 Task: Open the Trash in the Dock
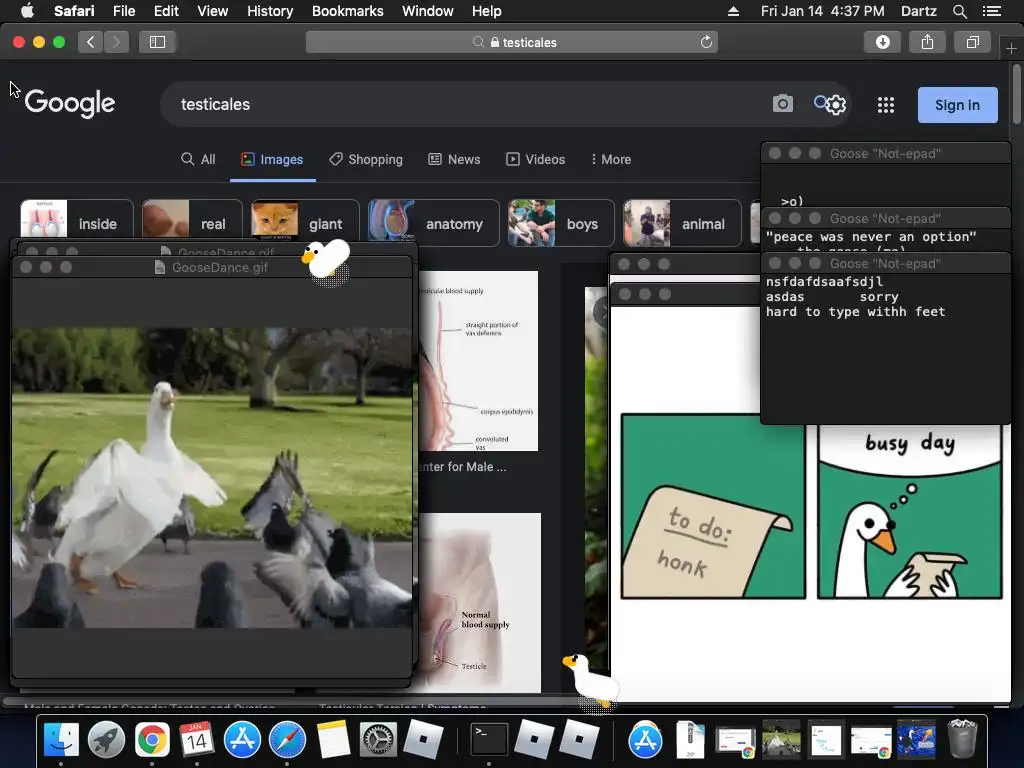[x=962, y=739]
